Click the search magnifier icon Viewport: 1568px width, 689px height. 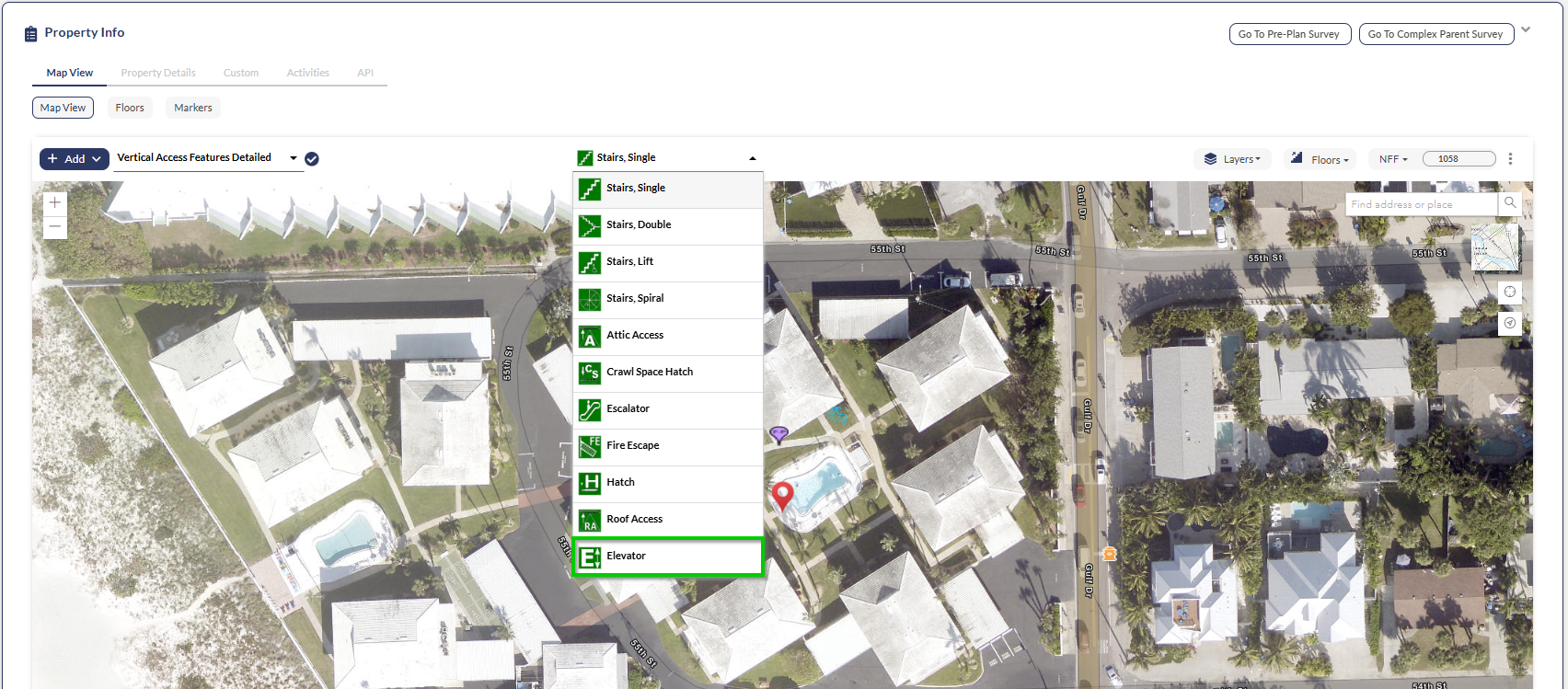(x=1510, y=203)
